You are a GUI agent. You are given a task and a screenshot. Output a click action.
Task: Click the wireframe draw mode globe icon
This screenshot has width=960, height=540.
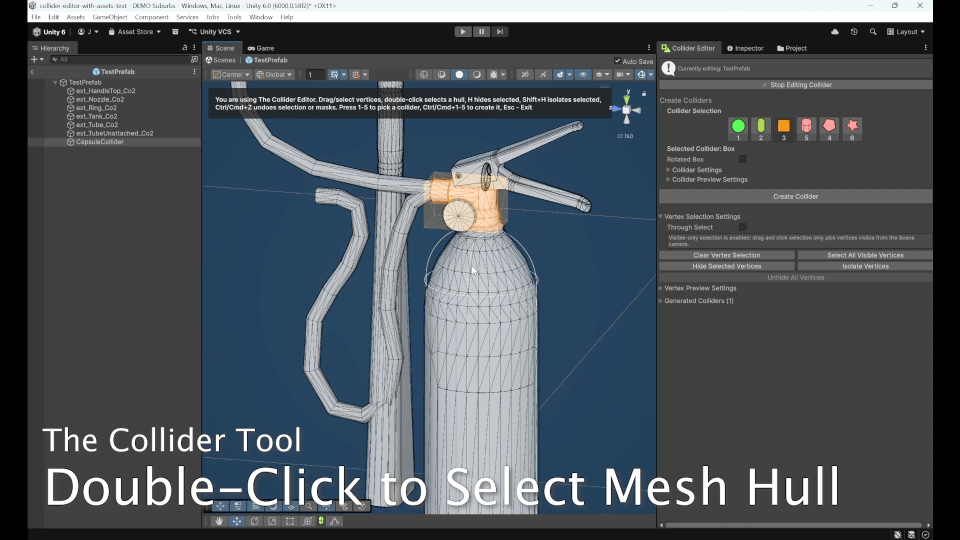(424, 75)
